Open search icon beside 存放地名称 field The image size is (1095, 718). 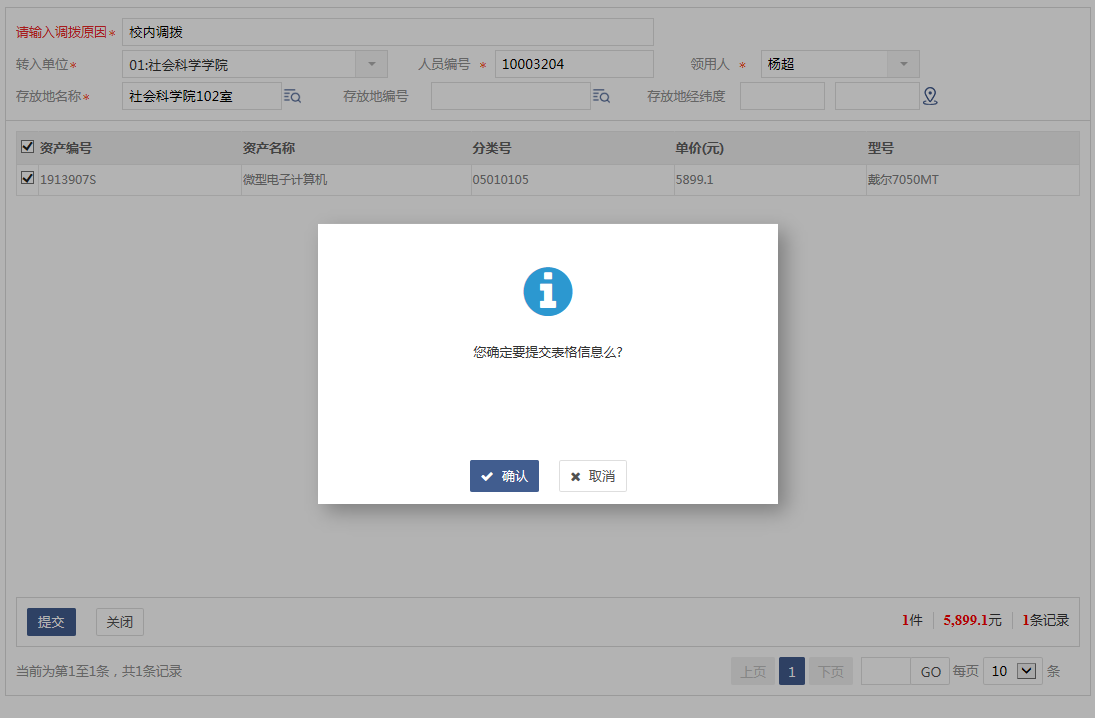(293, 96)
